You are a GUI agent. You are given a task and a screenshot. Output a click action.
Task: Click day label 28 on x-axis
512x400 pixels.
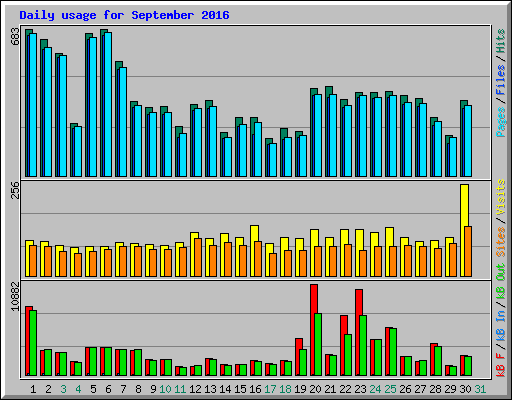coord(435,389)
